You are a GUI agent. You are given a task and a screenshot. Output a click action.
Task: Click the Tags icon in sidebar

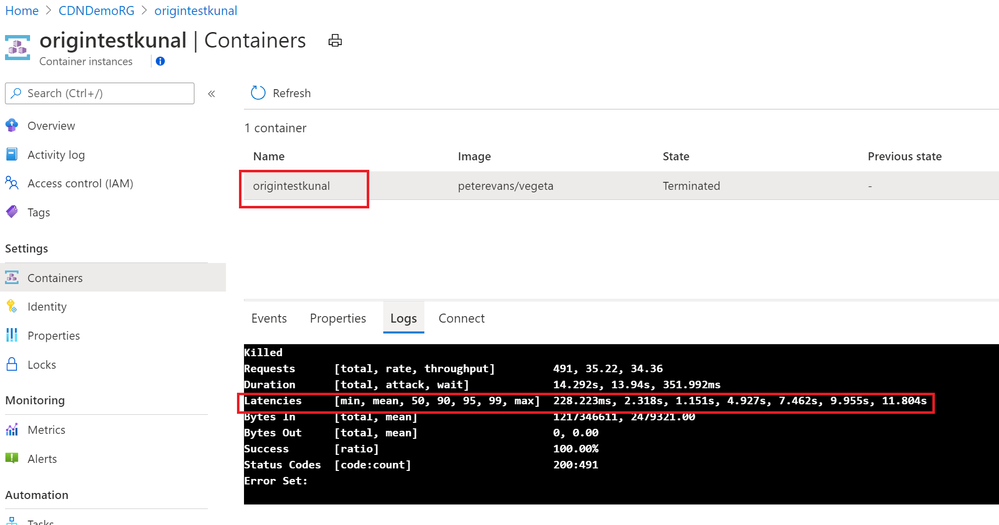(x=12, y=212)
